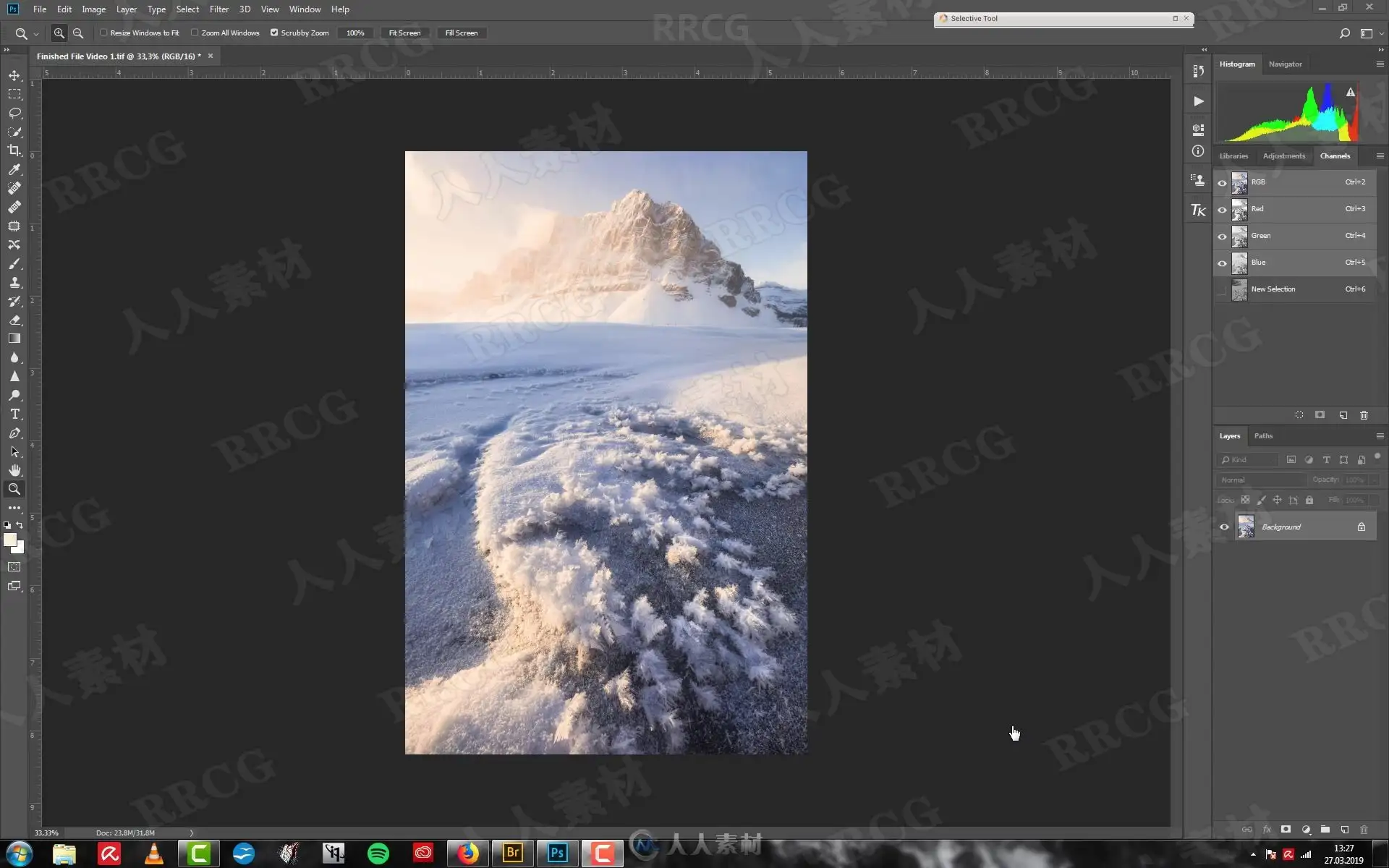
Task: Expand status bar info arrow
Action: click(x=191, y=833)
